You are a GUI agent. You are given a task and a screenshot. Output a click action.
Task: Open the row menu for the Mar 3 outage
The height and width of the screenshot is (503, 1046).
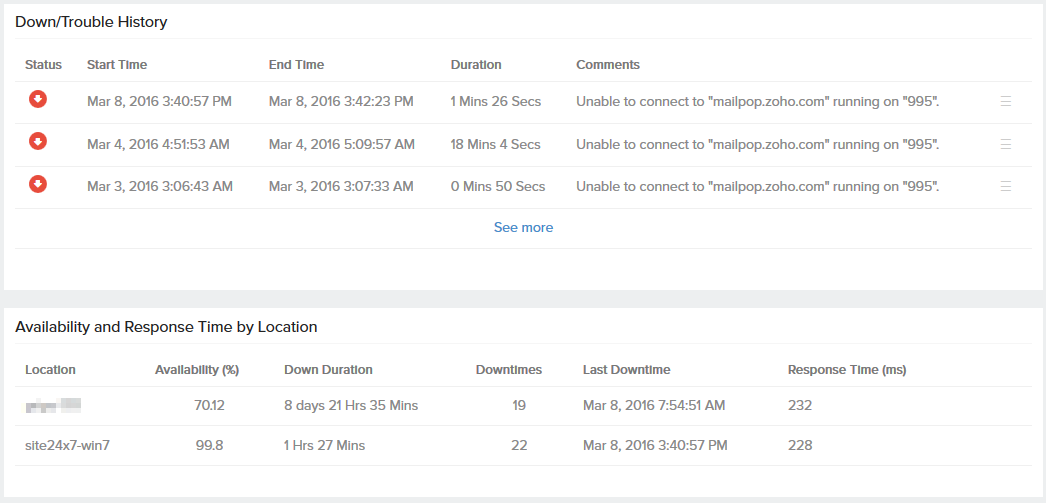[1006, 186]
